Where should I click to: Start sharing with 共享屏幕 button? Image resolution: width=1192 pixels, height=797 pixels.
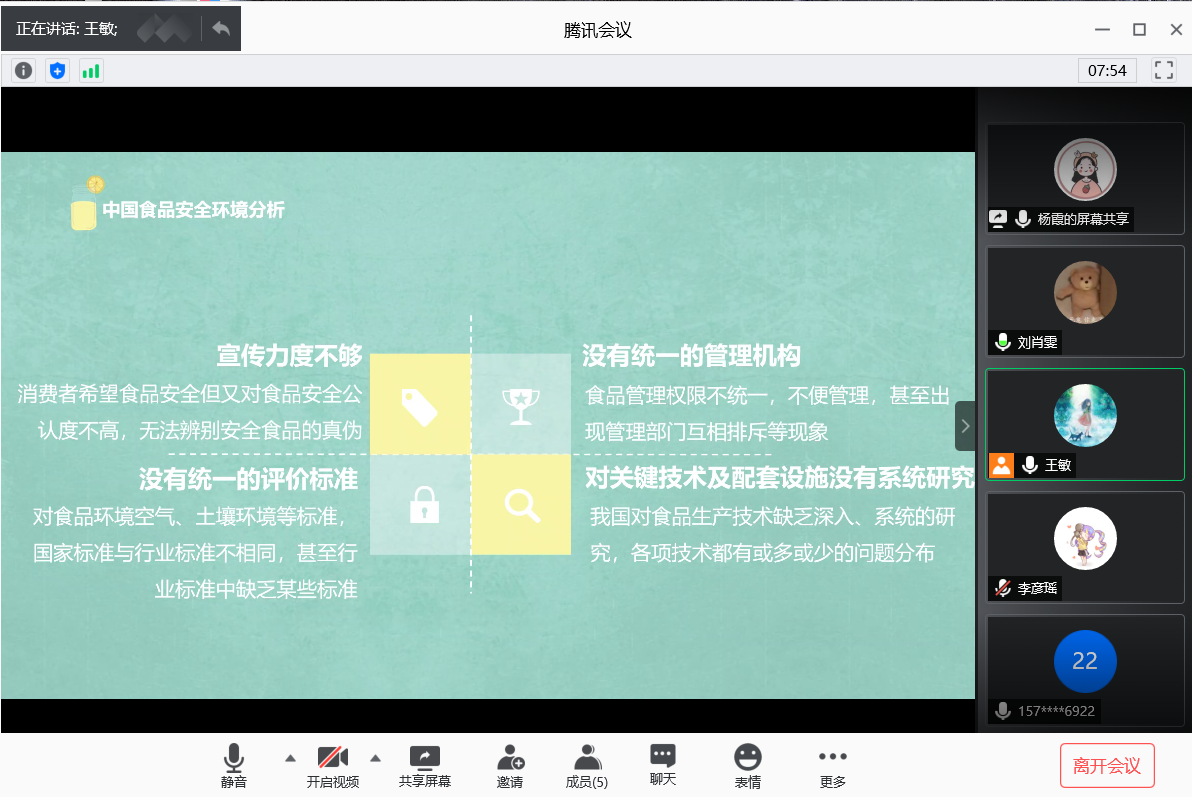click(425, 766)
